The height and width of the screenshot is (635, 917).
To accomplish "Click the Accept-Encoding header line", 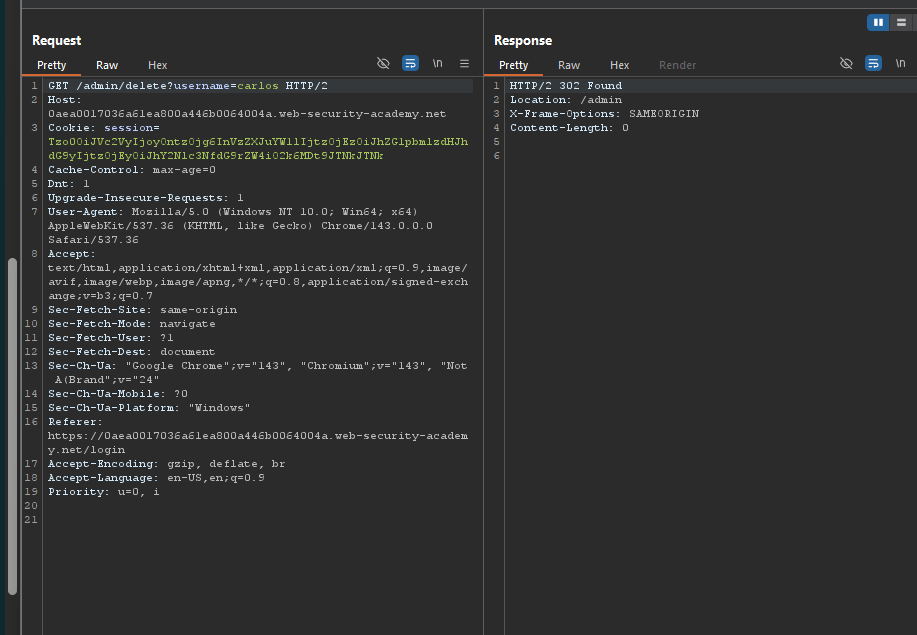I will [x=167, y=464].
